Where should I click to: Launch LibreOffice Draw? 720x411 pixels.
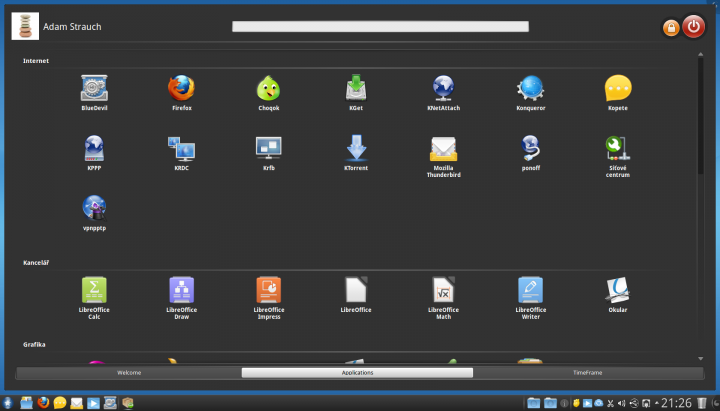[181, 298]
